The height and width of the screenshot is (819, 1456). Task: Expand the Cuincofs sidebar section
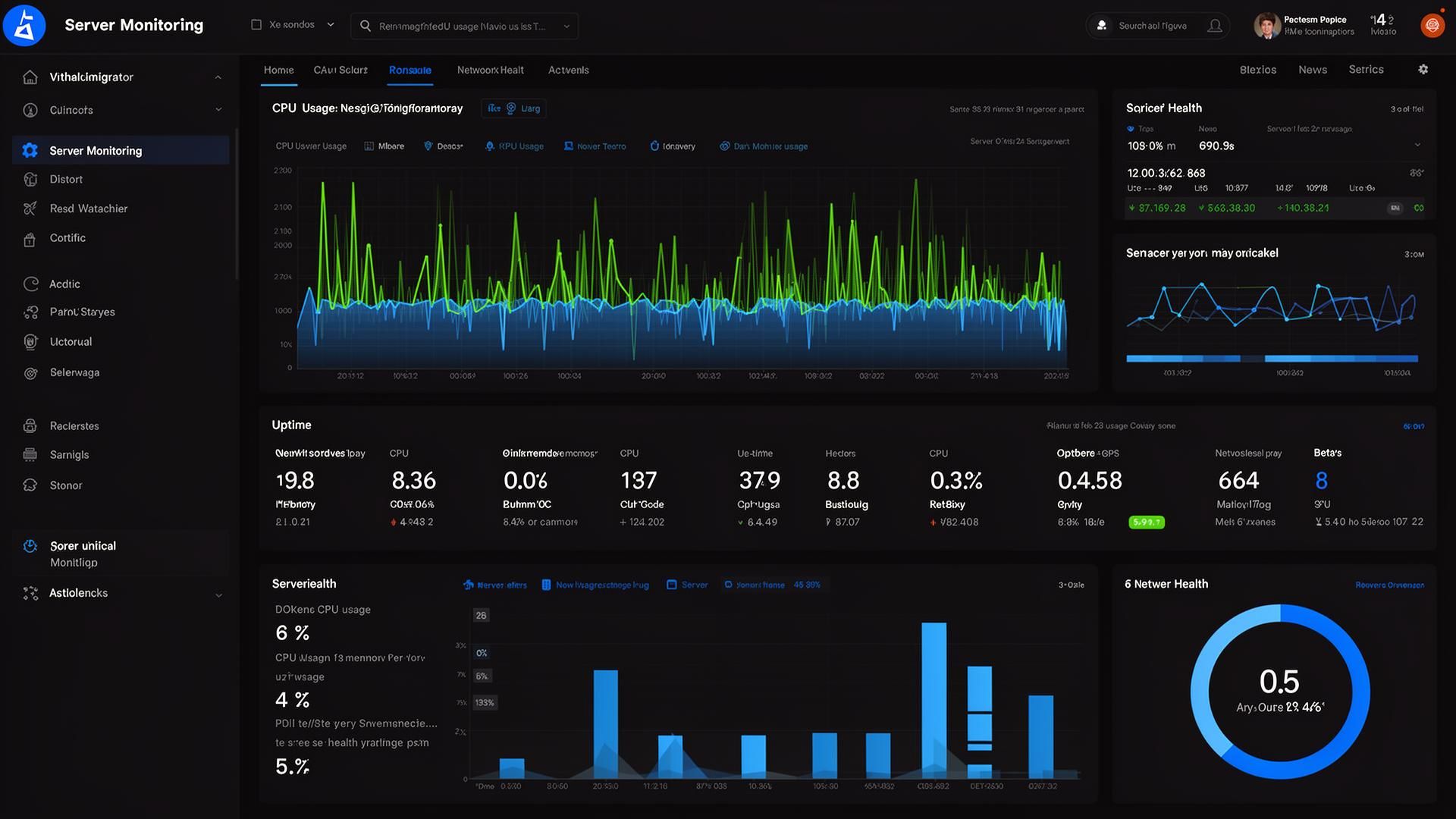218,110
